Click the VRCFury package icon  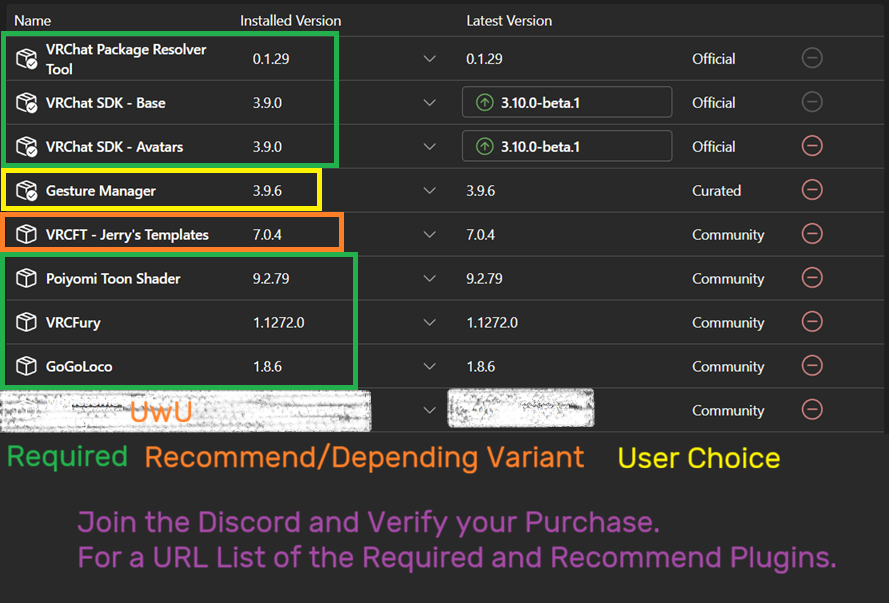point(26,322)
